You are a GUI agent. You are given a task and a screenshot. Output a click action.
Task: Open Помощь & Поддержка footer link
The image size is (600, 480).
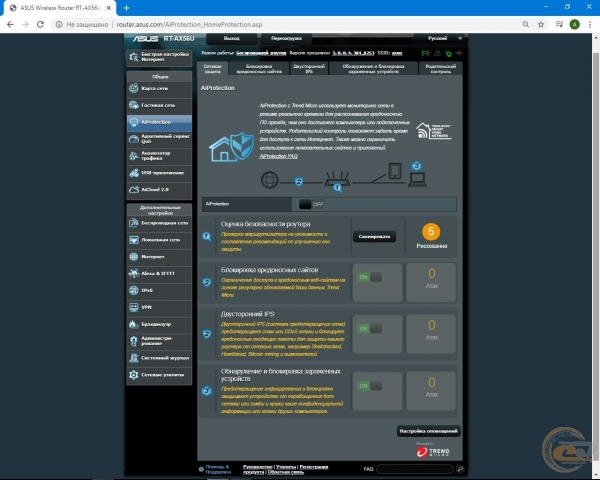[218, 469]
